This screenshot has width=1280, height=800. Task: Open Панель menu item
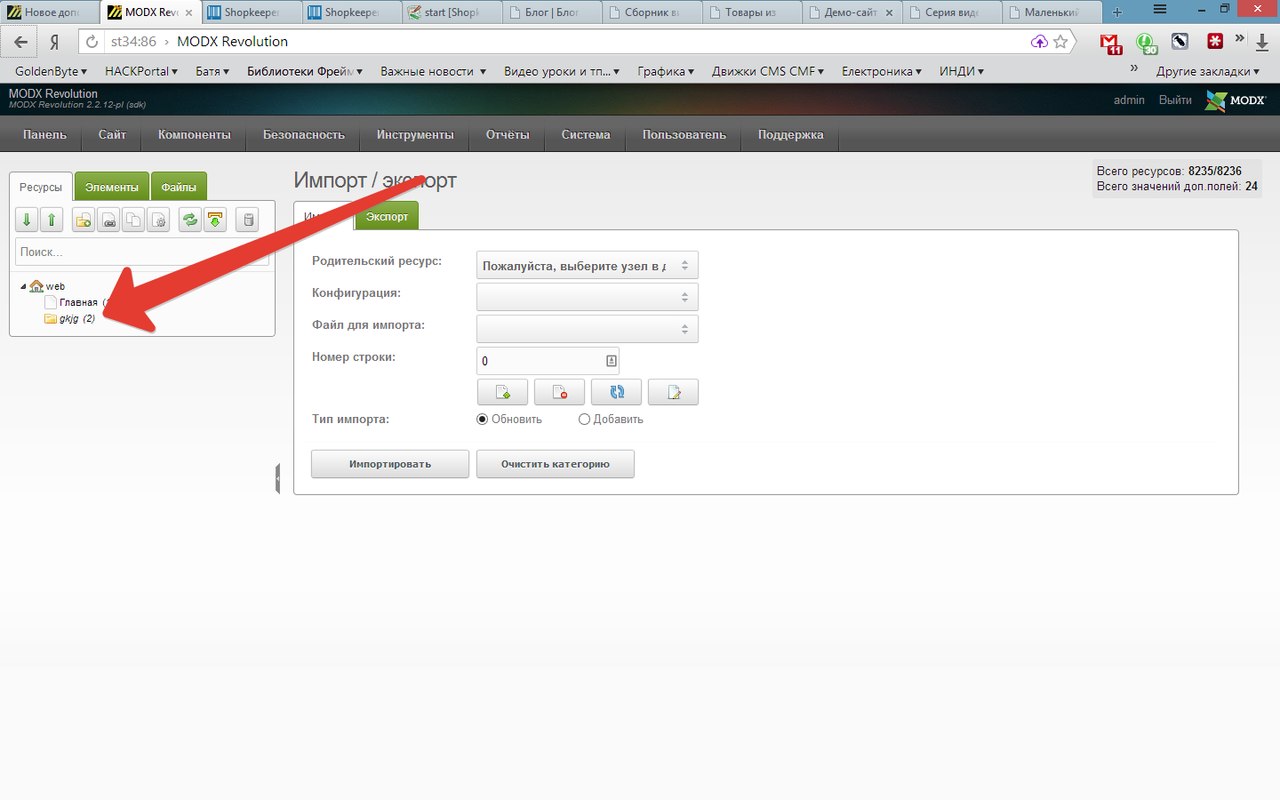[45, 135]
